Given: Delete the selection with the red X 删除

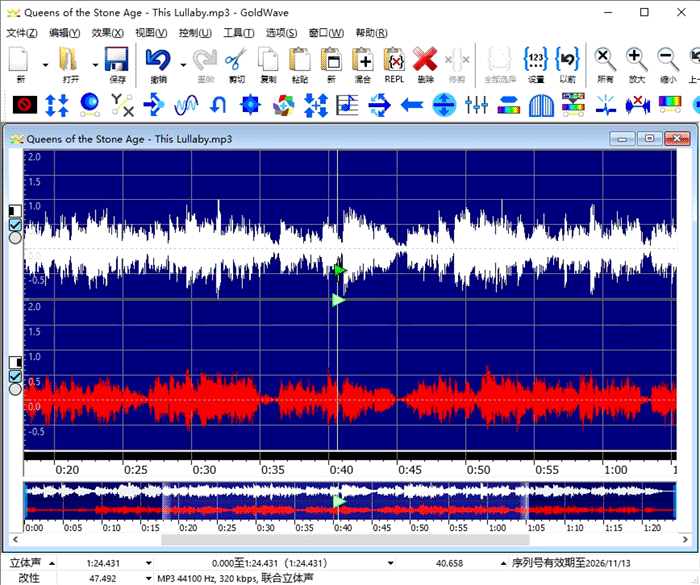Looking at the screenshot, I should pyautogui.click(x=425, y=60).
